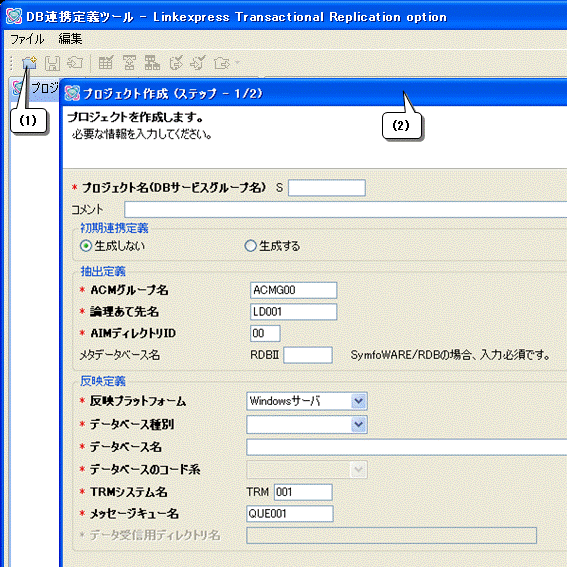The image size is (567, 567).
Task: Click the 必要な情報を入力してください text
Action: [142, 135]
